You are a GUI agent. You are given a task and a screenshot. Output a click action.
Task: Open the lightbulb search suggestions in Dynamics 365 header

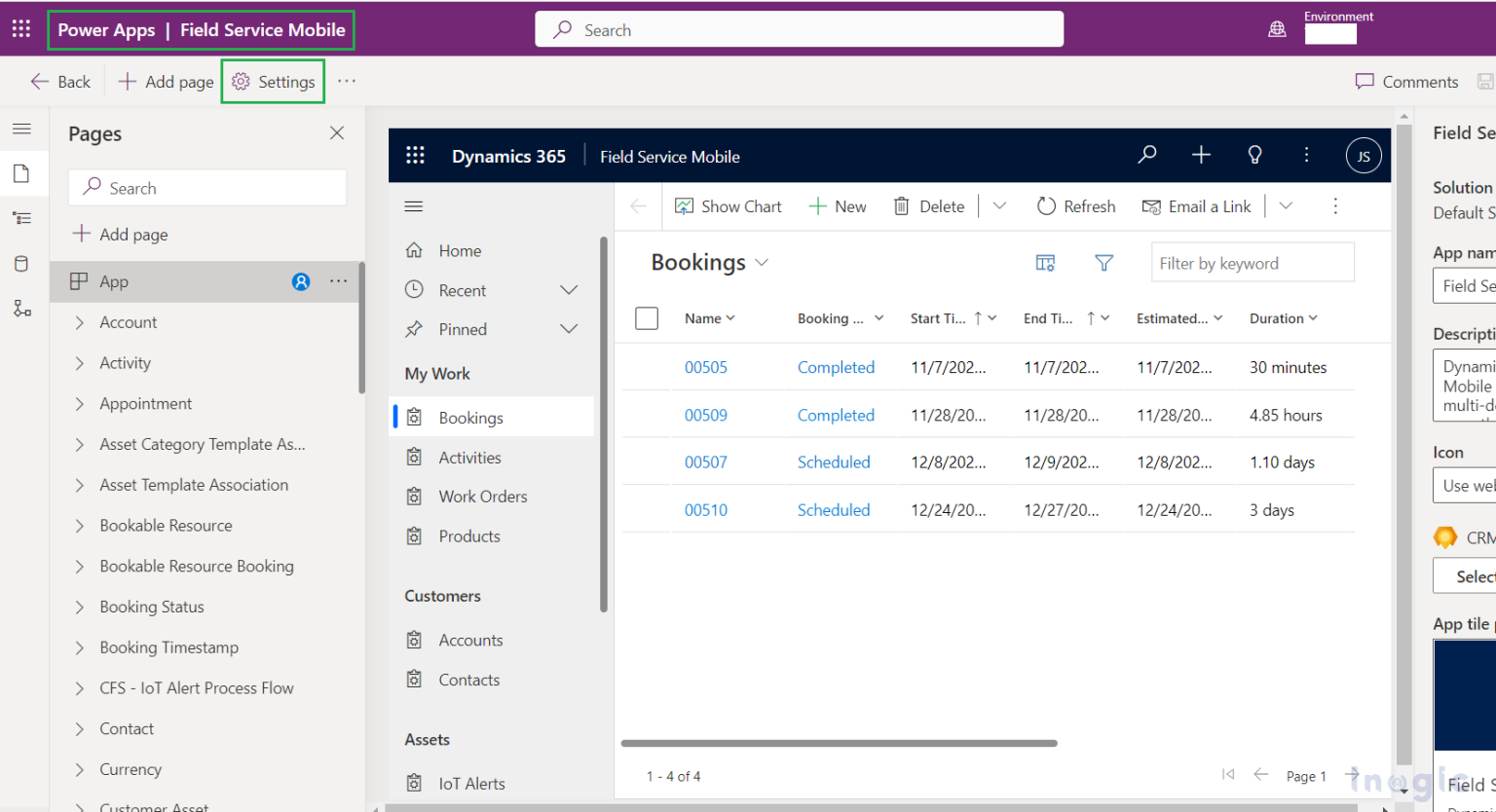click(x=1254, y=155)
